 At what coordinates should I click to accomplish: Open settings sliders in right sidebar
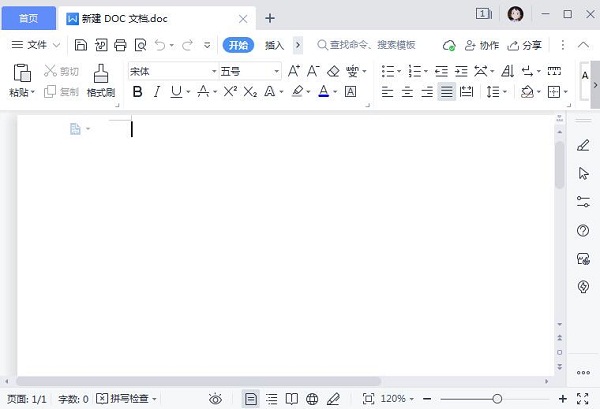[583, 202]
